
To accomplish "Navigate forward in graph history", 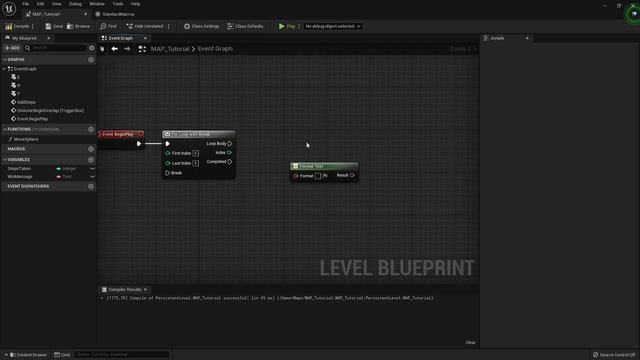I will pyautogui.click(x=127, y=49).
